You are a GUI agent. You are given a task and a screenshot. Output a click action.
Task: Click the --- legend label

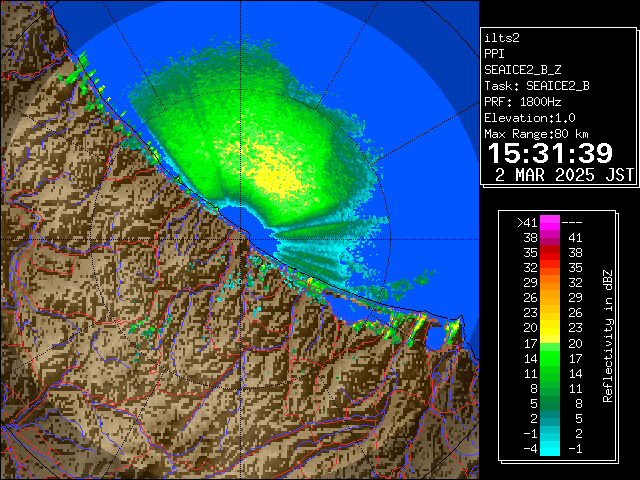point(572,222)
